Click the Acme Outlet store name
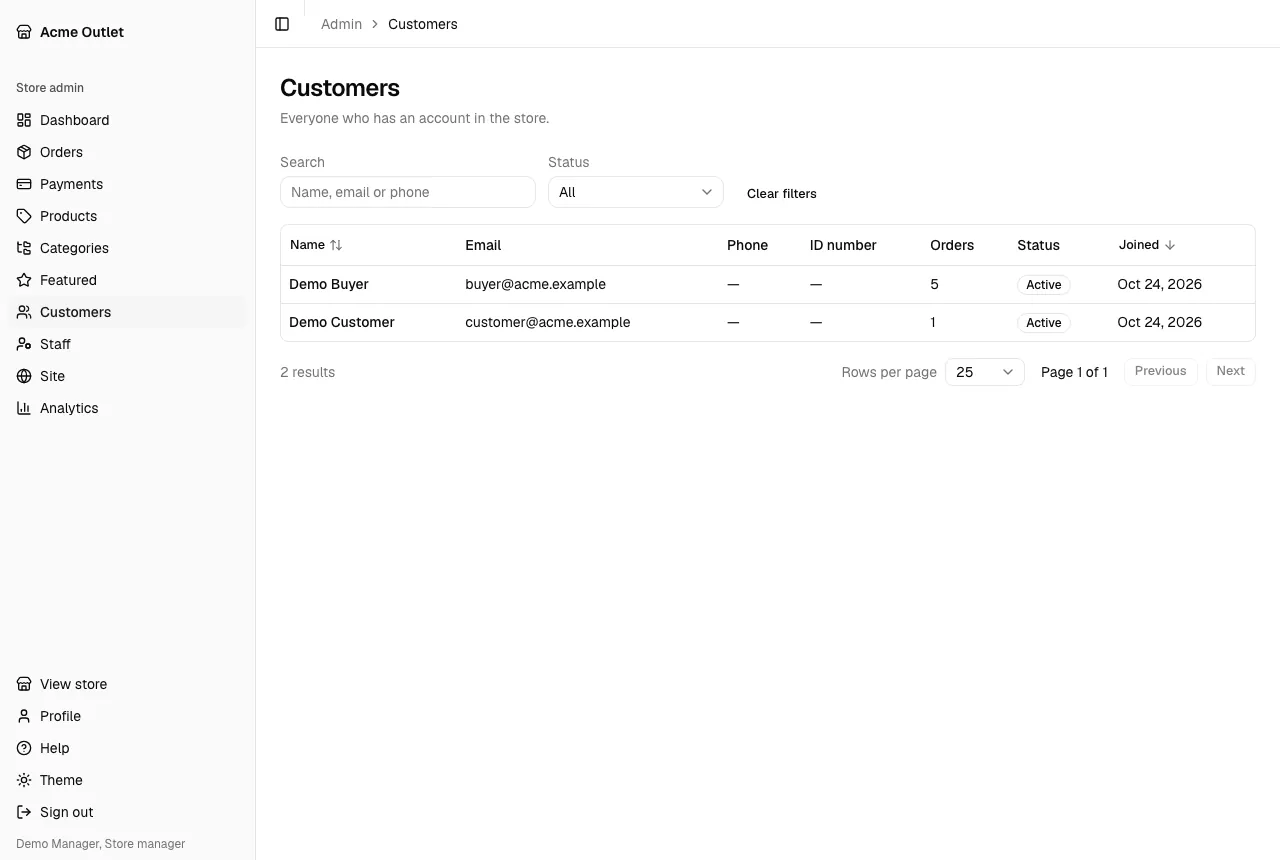Viewport: 1280px width, 860px height. click(82, 32)
